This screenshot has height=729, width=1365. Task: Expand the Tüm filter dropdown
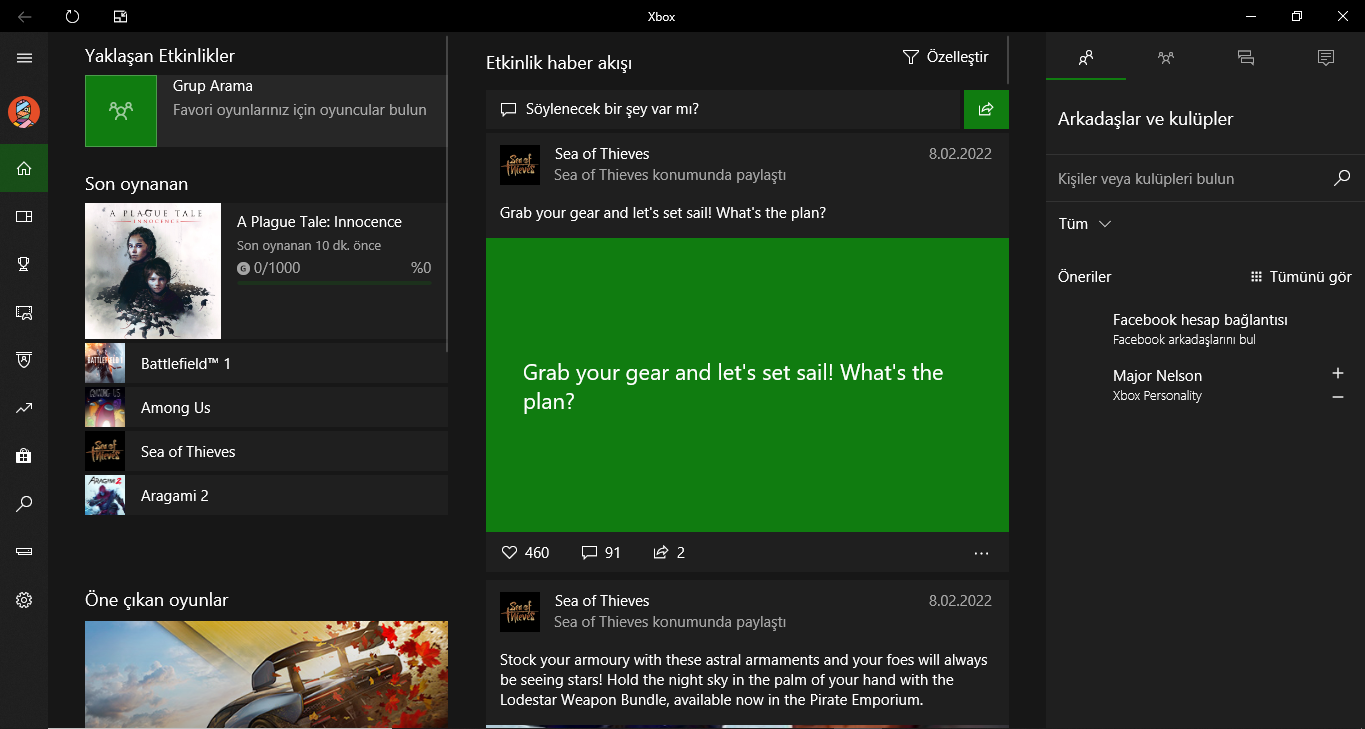(1085, 224)
